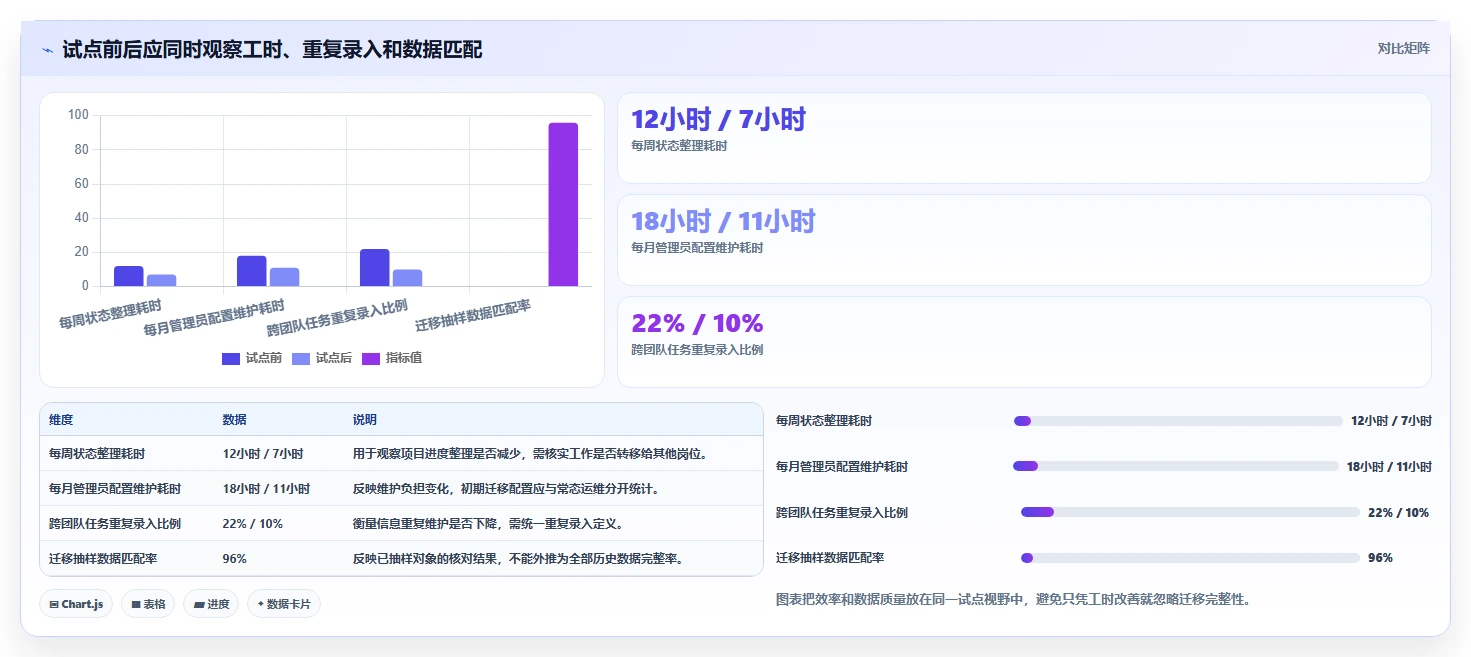Viewport: 1471px width, 657px height.
Task: Click the 96% progress value label
Action: click(x=1380, y=558)
